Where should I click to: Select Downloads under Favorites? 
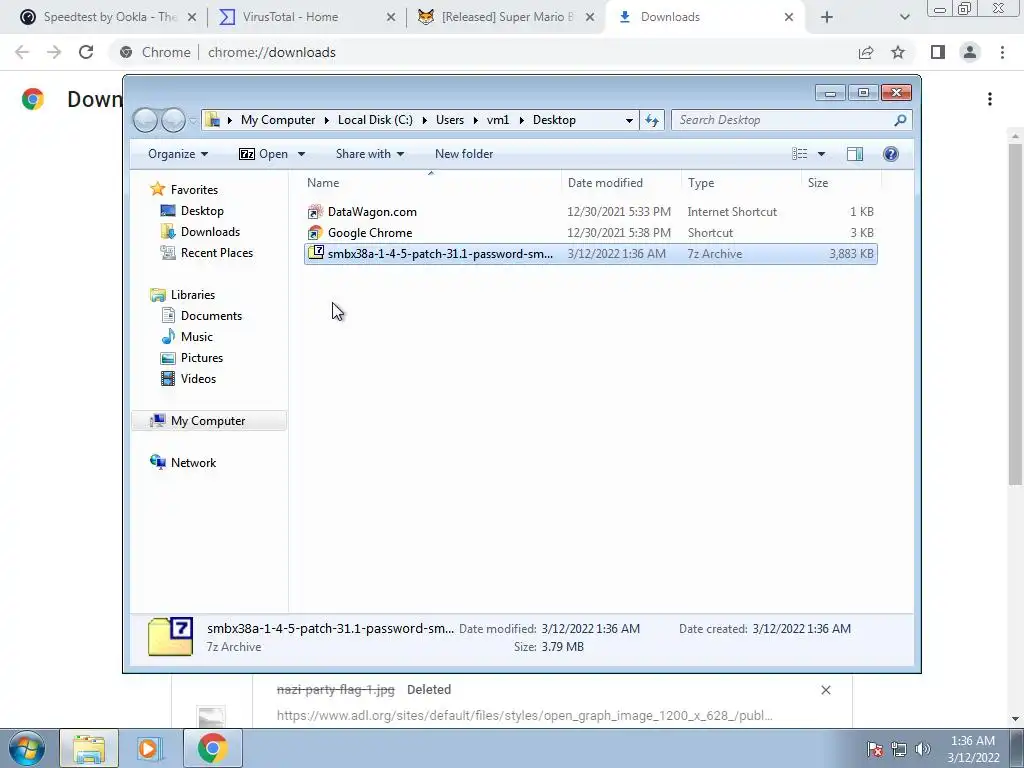tap(210, 232)
